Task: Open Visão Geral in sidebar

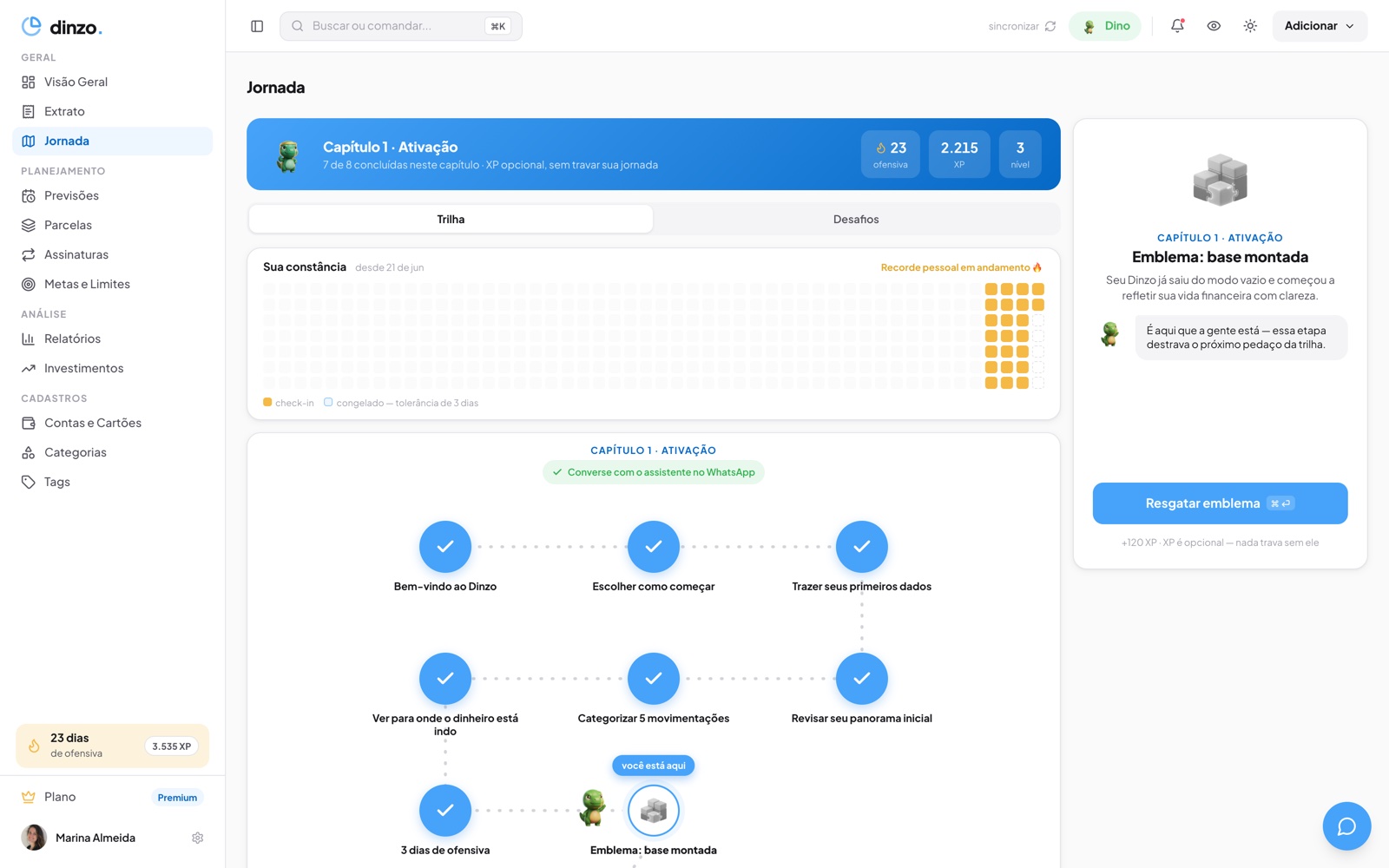Action: coord(112,82)
